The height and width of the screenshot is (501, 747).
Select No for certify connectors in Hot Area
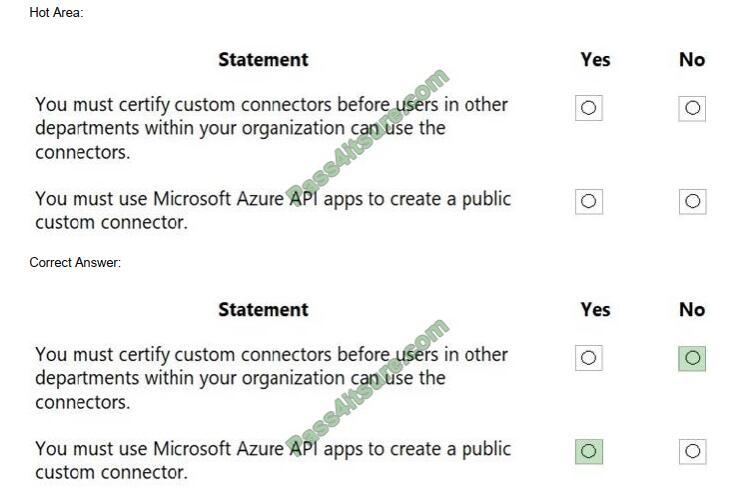692,108
